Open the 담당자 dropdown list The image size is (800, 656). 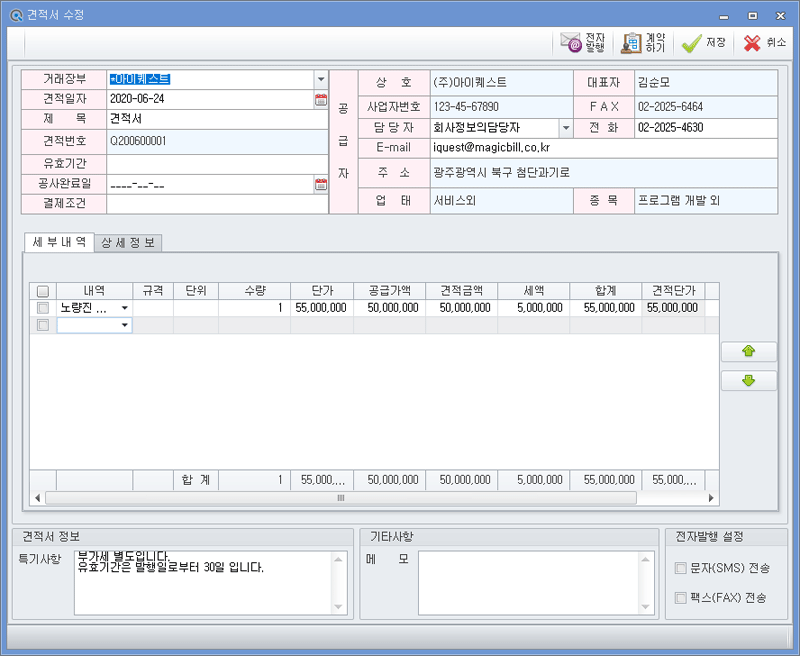(564, 128)
